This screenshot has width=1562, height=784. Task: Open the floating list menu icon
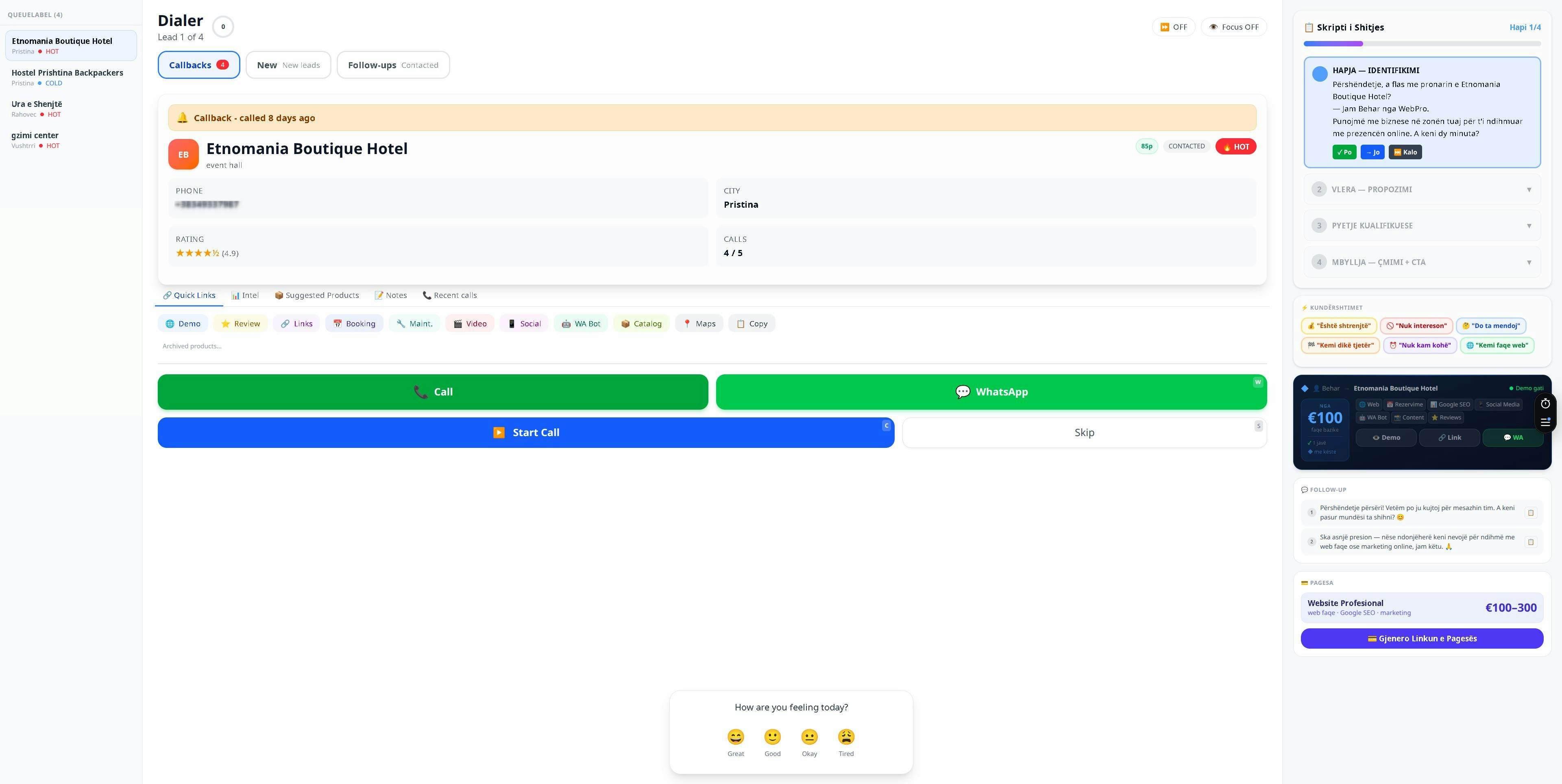pos(1546,422)
